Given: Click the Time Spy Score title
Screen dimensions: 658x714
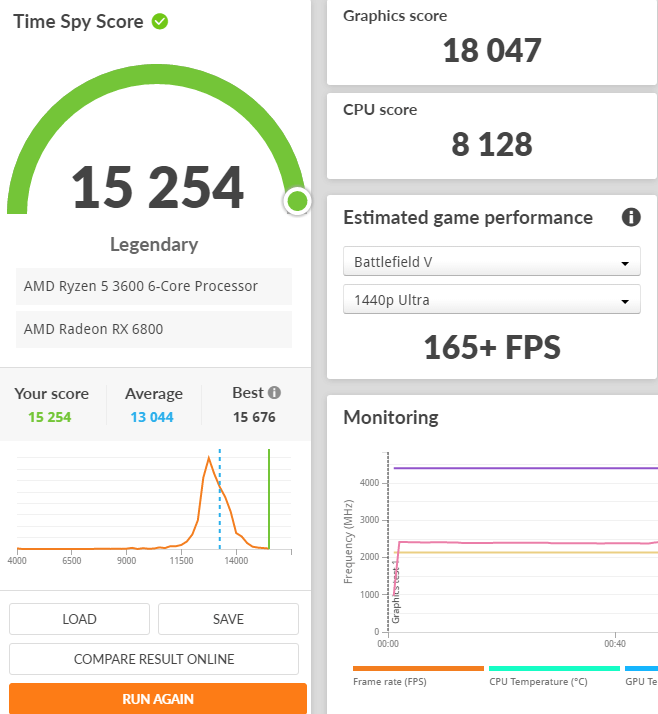Looking at the screenshot, I should [x=78, y=22].
